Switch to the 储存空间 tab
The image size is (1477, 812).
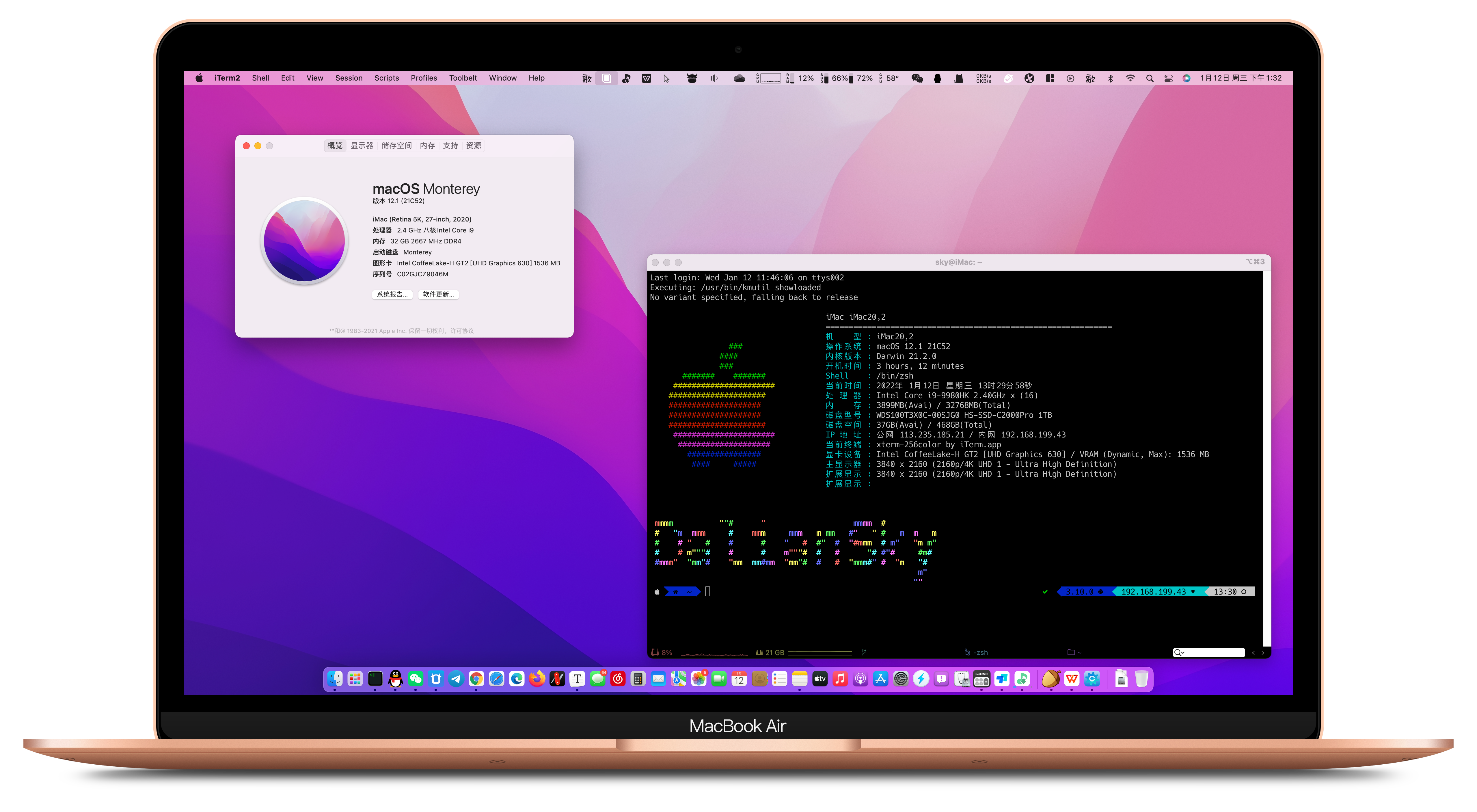click(396, 146)
